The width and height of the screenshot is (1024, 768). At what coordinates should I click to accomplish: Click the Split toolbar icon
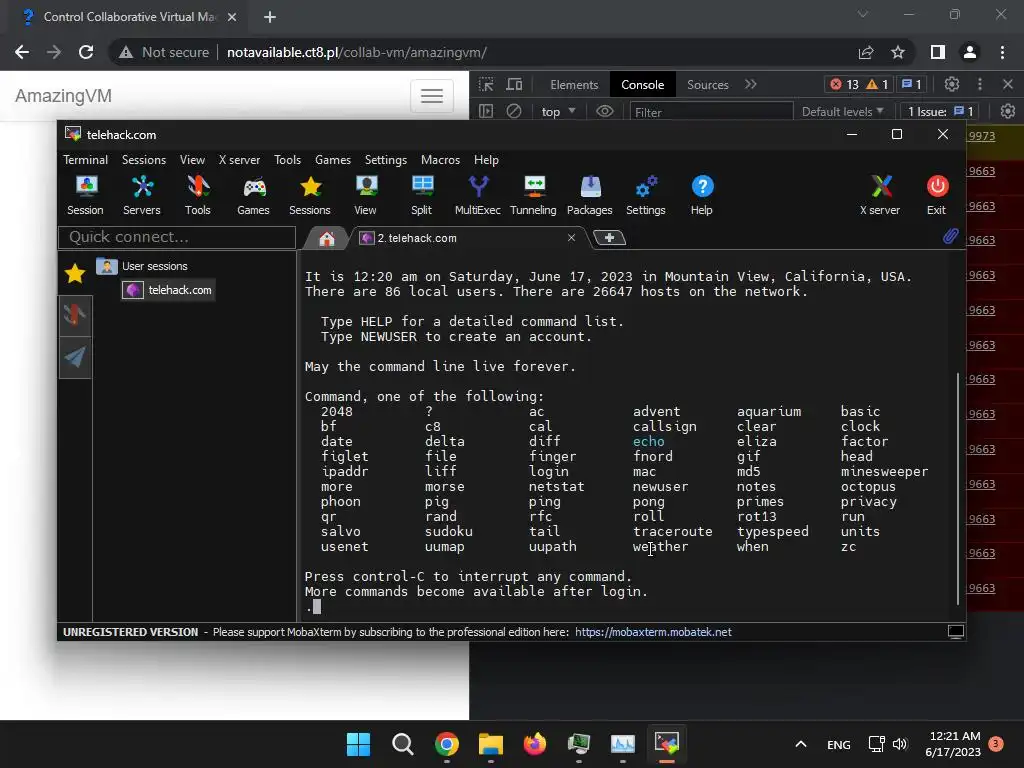coord(422,195)
